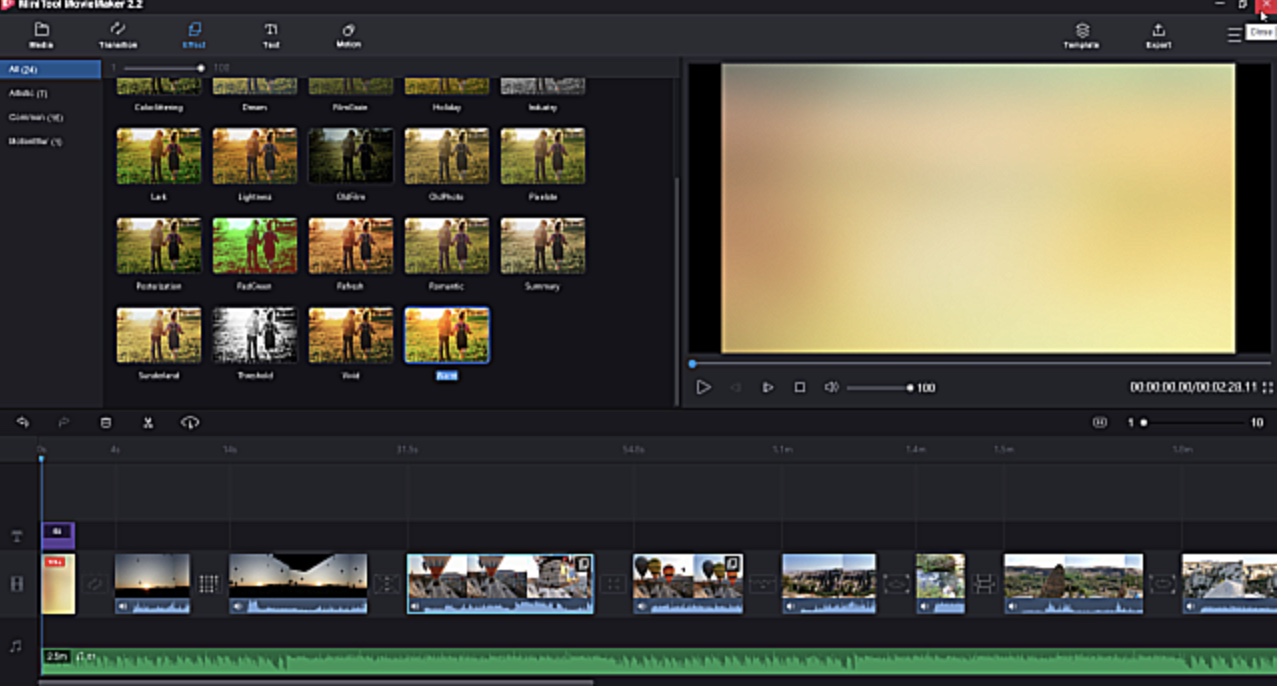Pick the OldFilm effect thumbnail
1284x694 pixels.
351,156
